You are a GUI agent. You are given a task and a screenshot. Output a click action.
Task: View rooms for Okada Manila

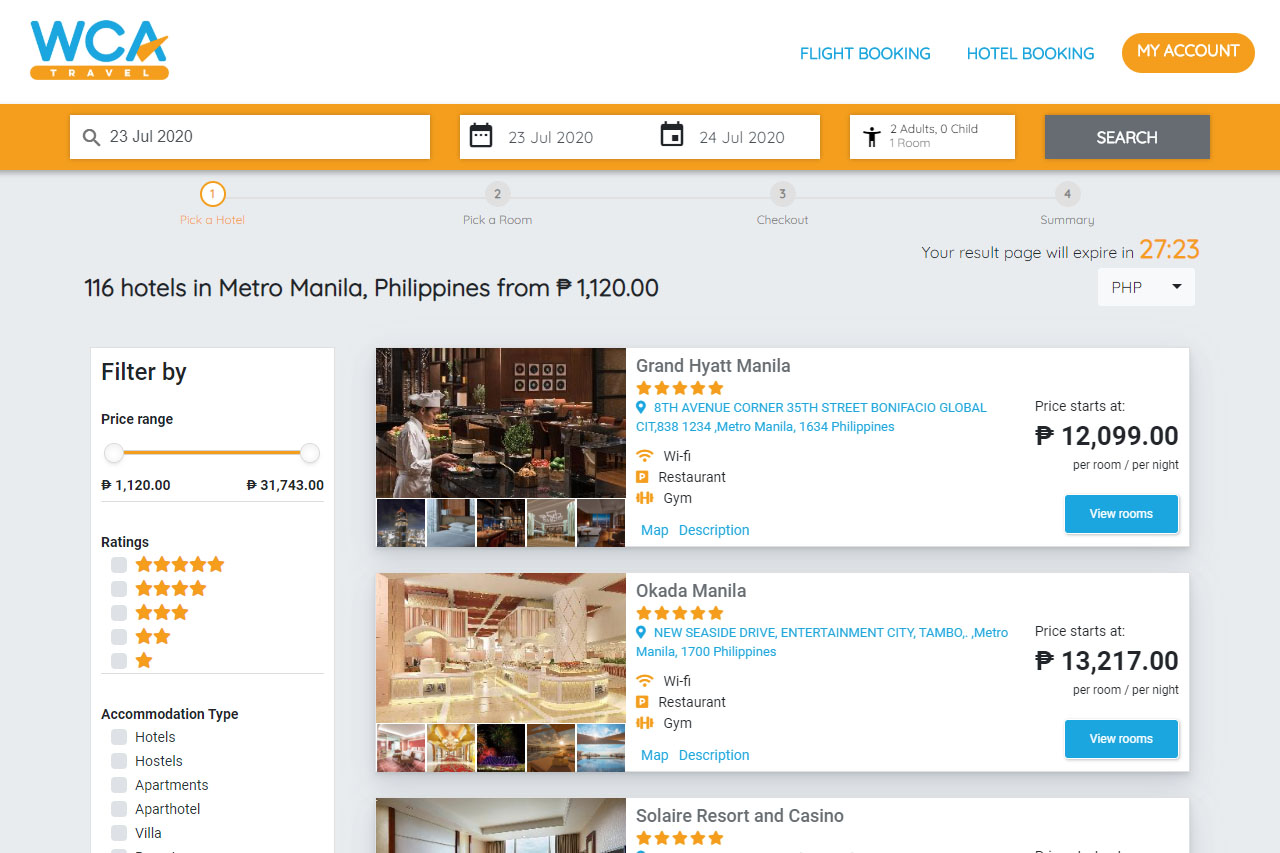(x=1121, y=739)
